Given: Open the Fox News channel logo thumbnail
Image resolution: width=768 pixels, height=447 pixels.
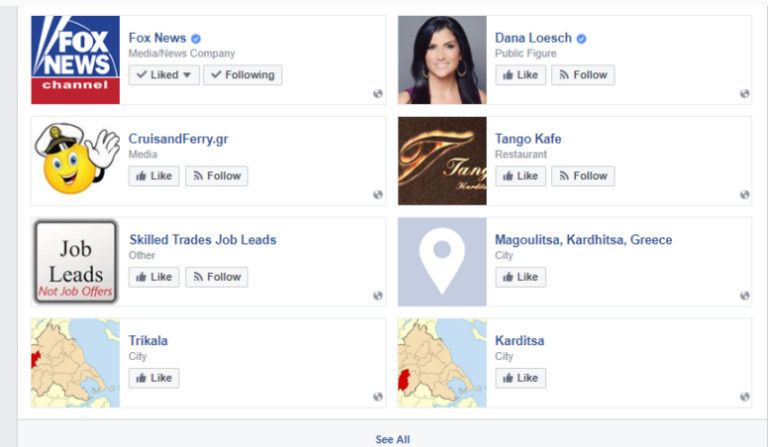Looking at the screenshot, I should coord(75,60).
